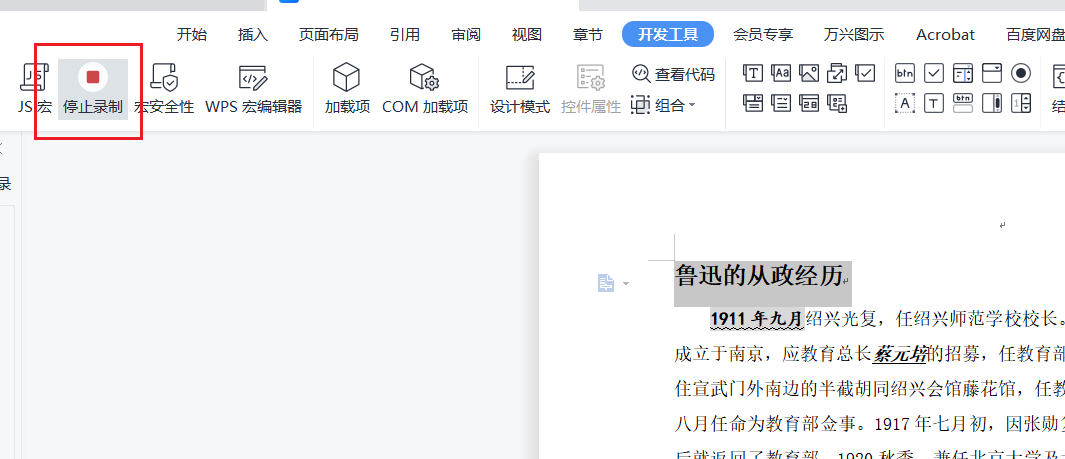Insert the ActiveX option button control
This screenshot has height=459, width=1065.
point(1021,73)
